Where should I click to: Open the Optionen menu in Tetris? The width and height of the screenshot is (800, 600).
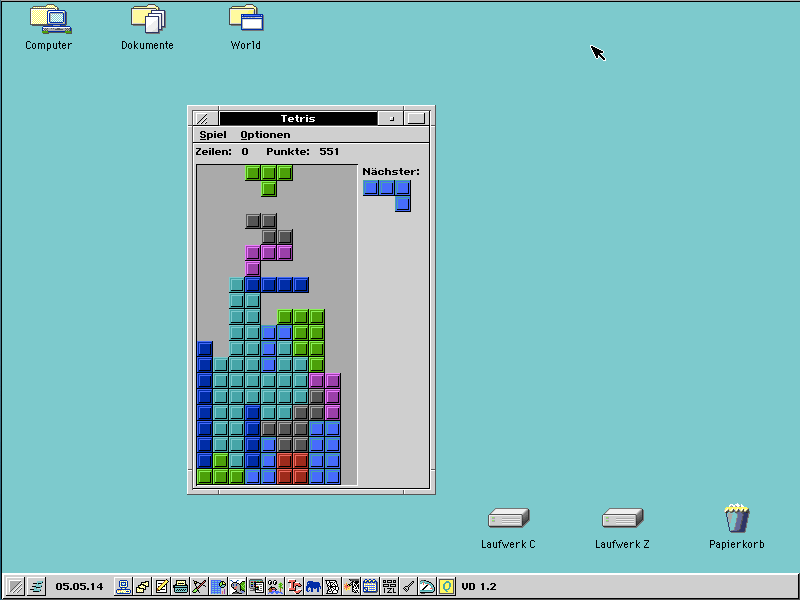pos(264,134)
